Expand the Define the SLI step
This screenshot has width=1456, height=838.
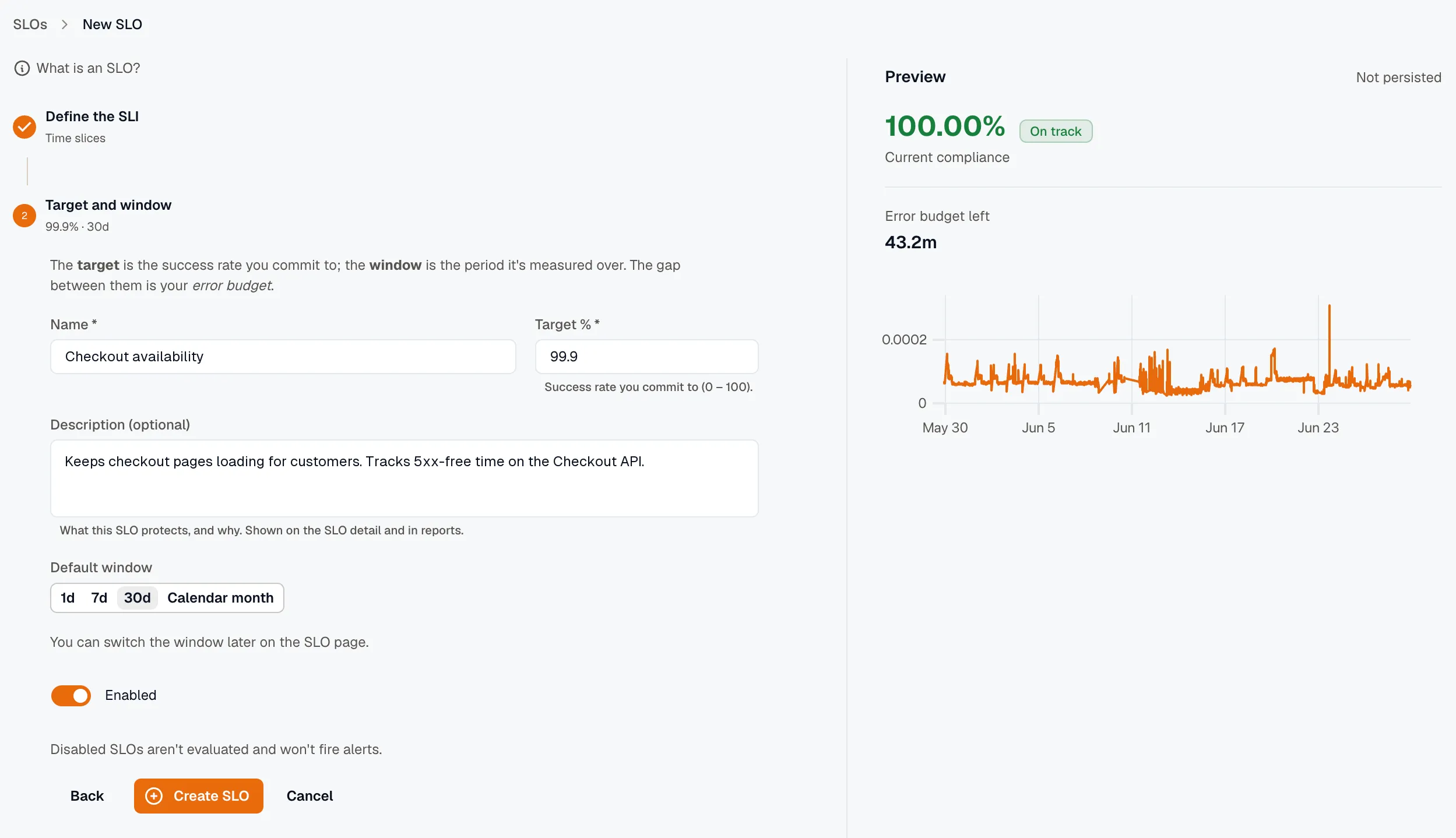pyautogui.click(x=92, y=117)
